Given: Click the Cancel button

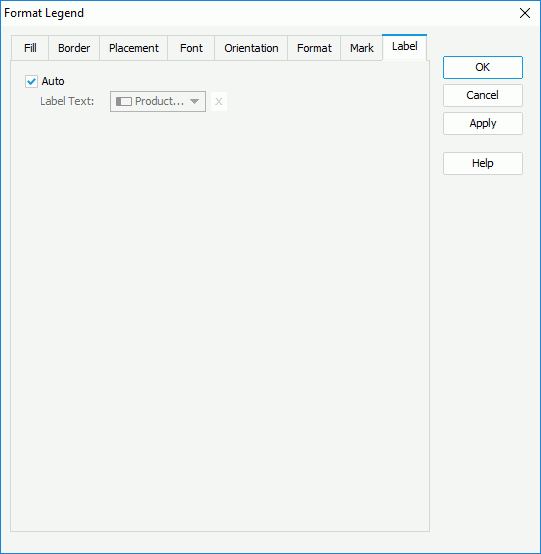Looking at the screenshot, I should pyautogui.click(x=483, y=95).
